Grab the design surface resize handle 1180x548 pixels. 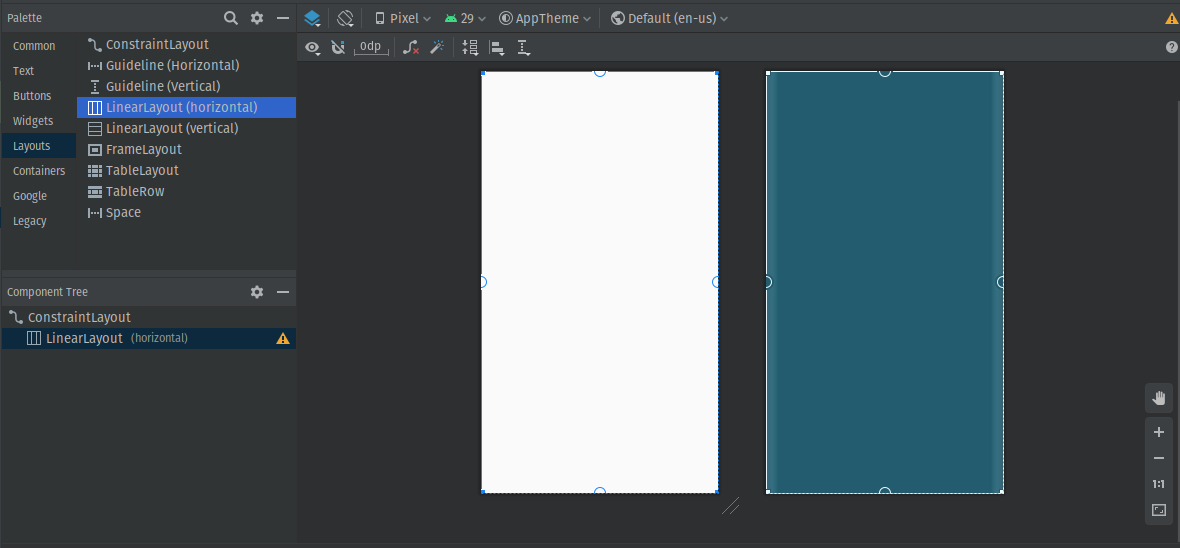click(x=731, y=506)
